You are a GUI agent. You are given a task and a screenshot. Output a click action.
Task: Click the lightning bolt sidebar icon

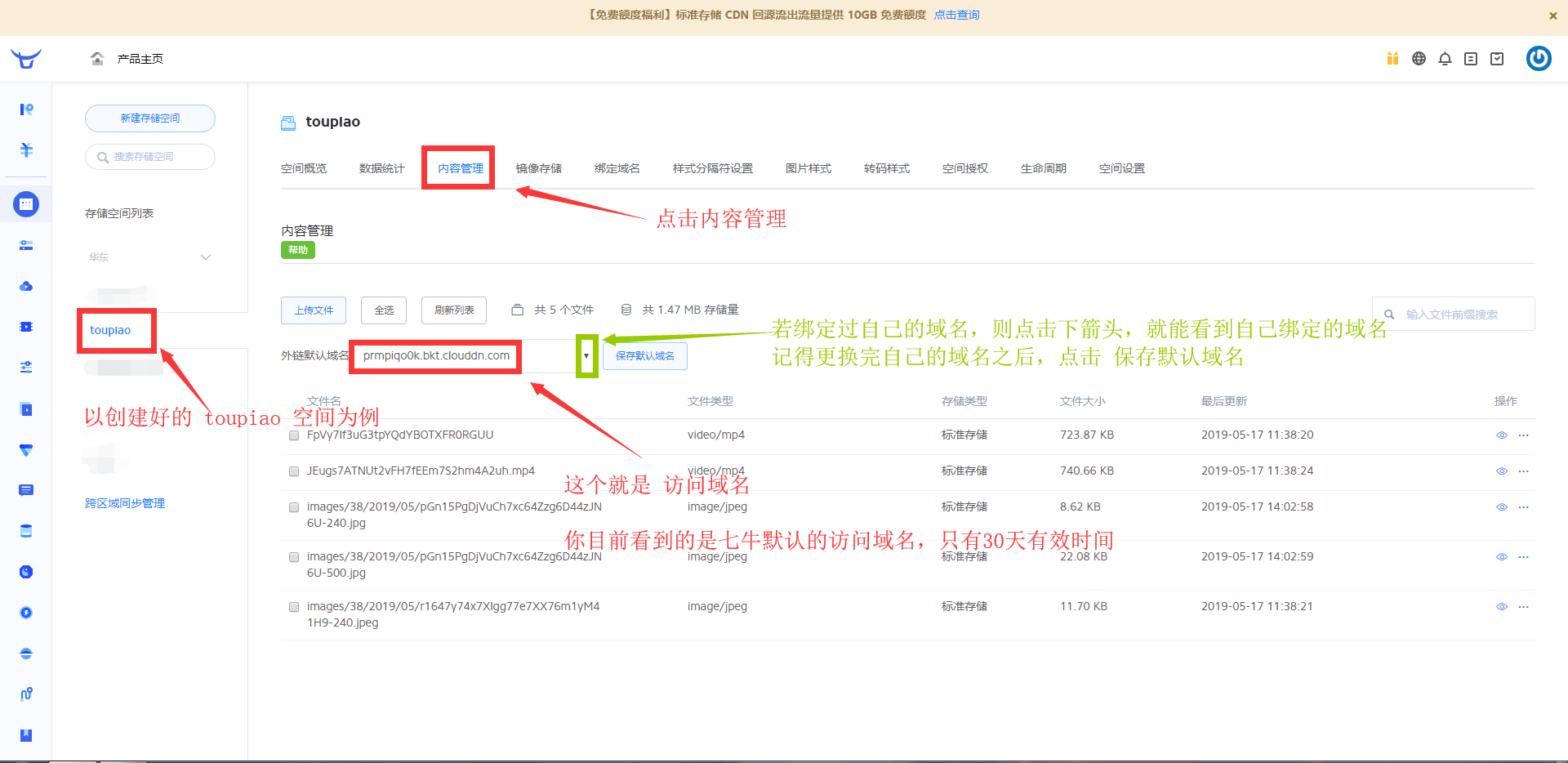pyautogui.click(x=26, y=613)
